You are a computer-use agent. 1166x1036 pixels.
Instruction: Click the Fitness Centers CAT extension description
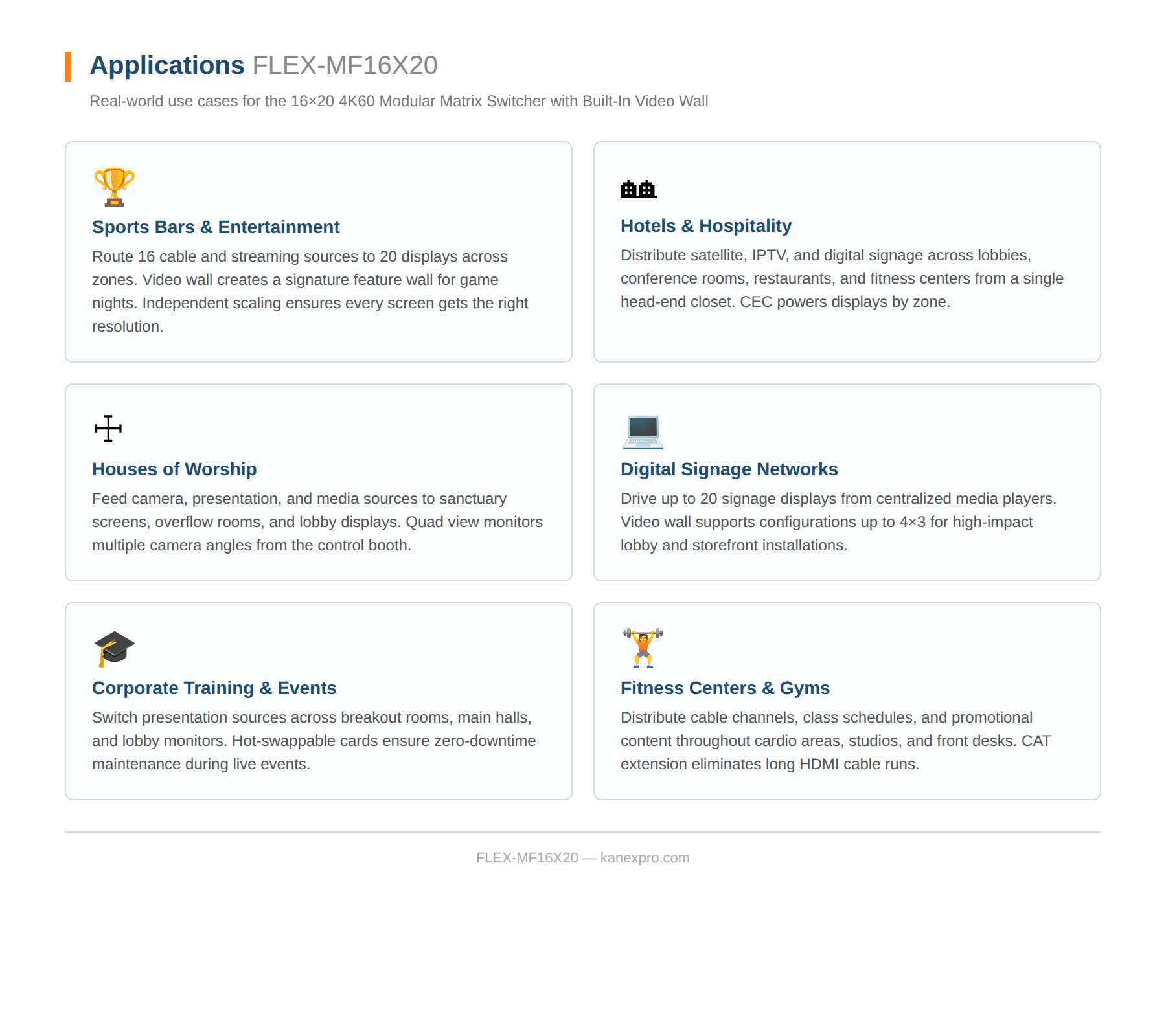click(x=836, y=741)
